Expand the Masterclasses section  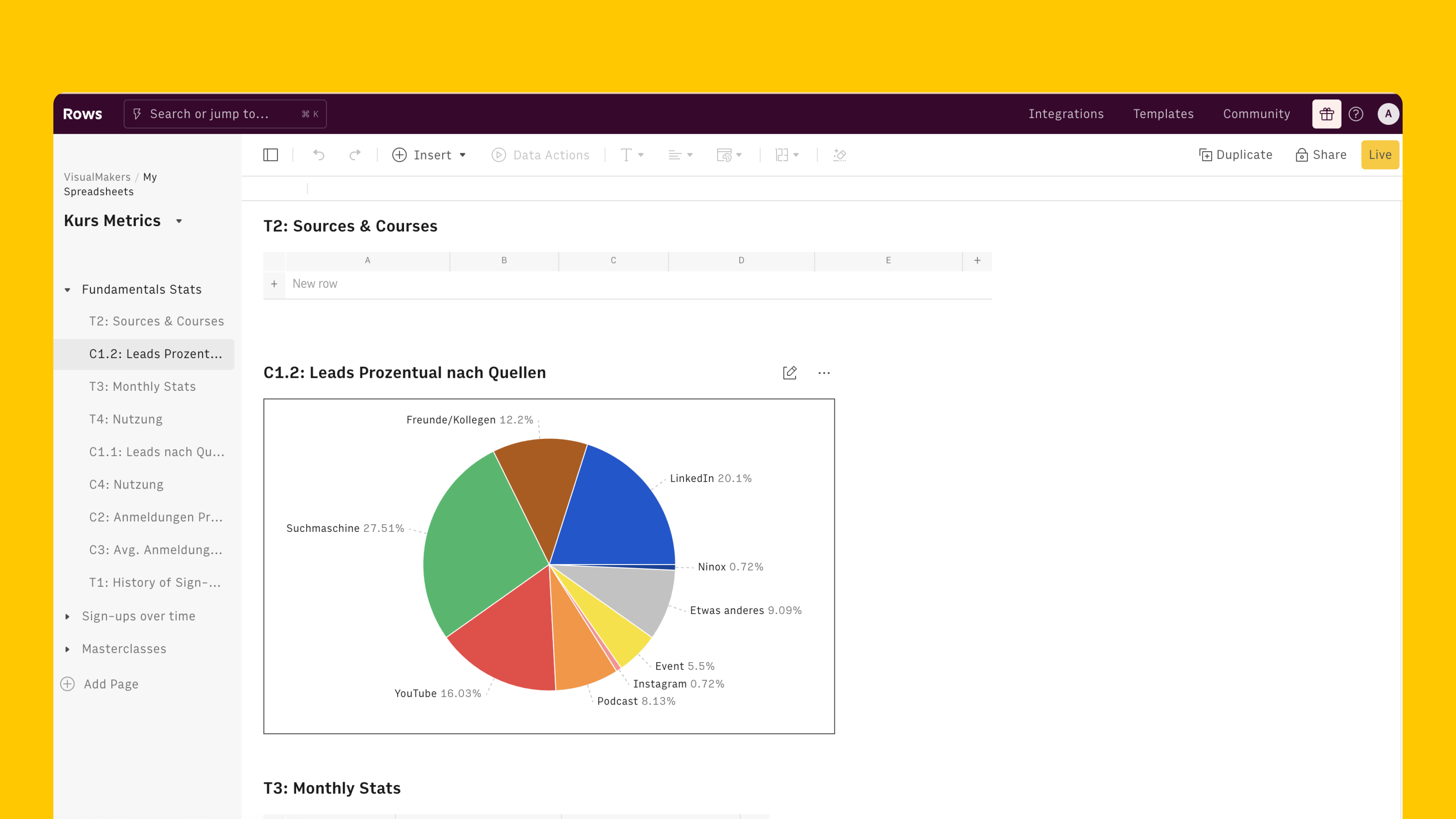click(x=67, y=648)
